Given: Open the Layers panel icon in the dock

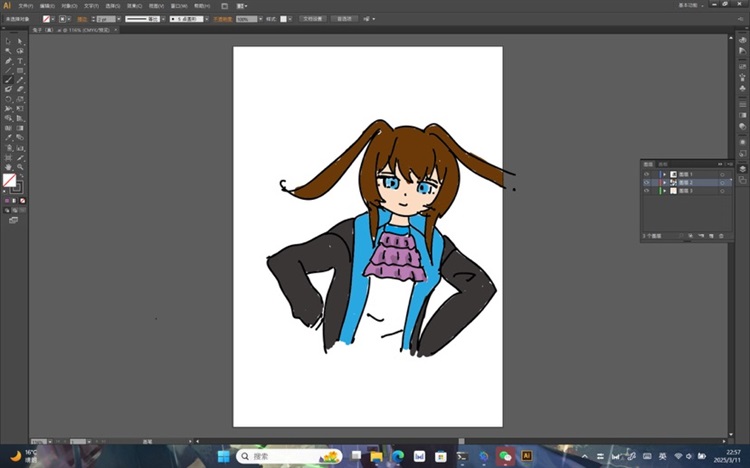Looking at the screenshot, I should (x=742, y=169).
